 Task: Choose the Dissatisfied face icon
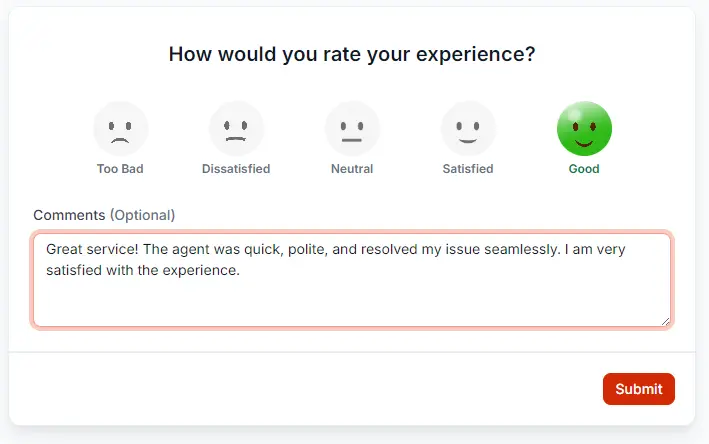pyautogui.click(x=236, y=129)
